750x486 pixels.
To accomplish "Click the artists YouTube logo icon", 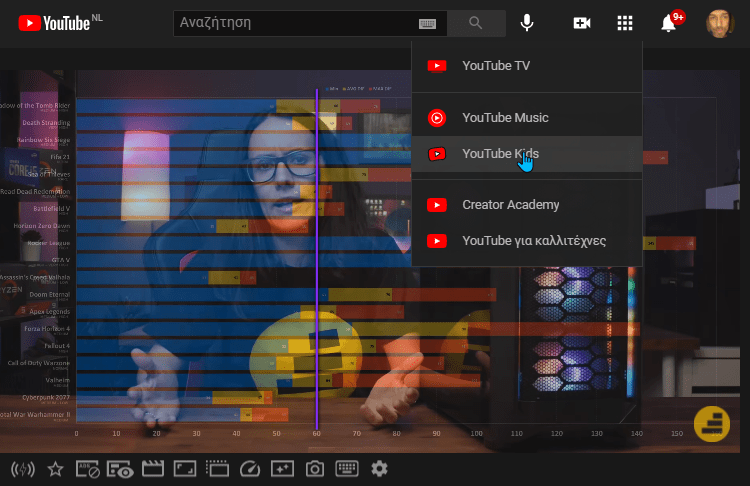I will coord(437,241).
